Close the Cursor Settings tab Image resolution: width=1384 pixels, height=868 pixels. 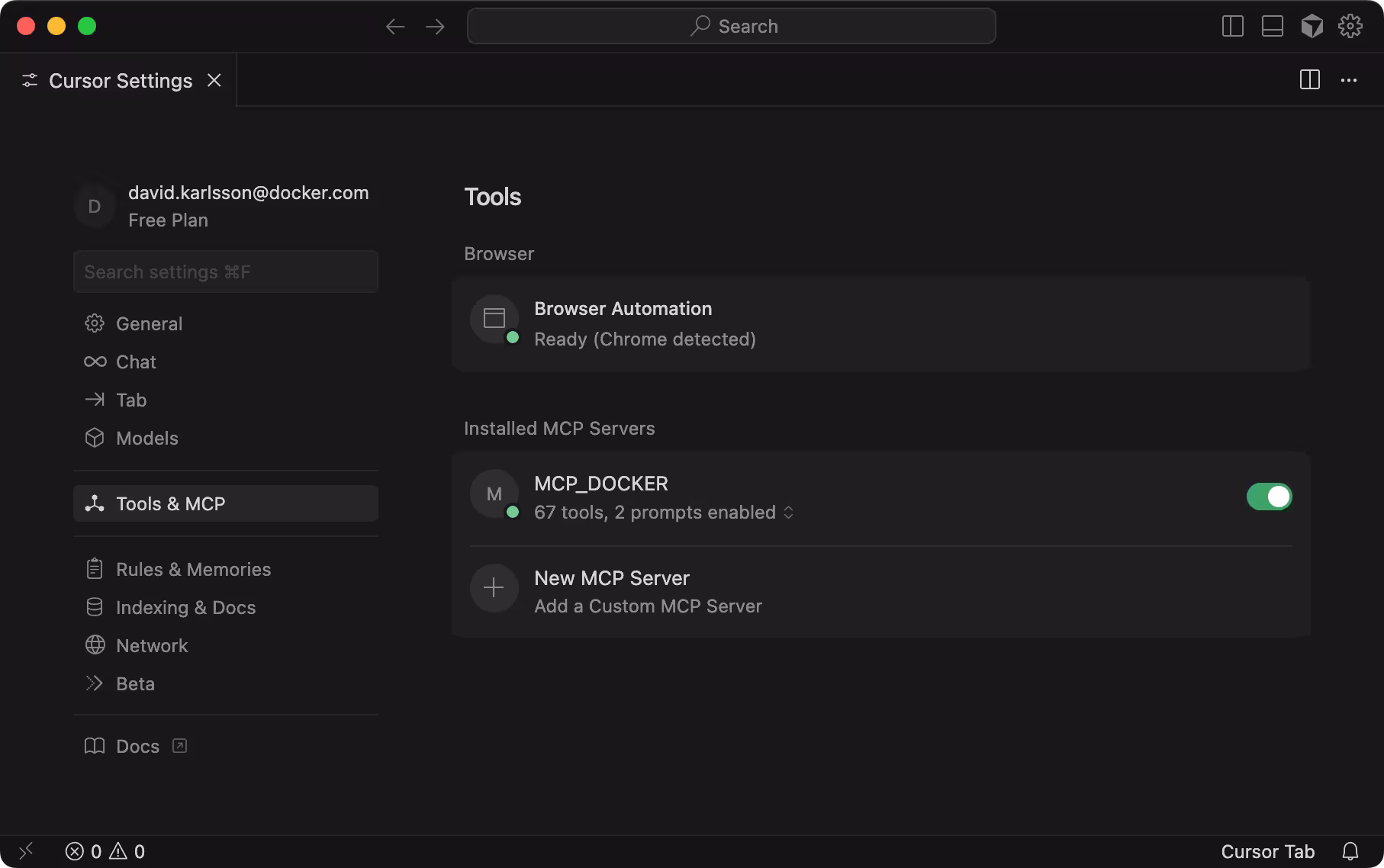point(214,80)
